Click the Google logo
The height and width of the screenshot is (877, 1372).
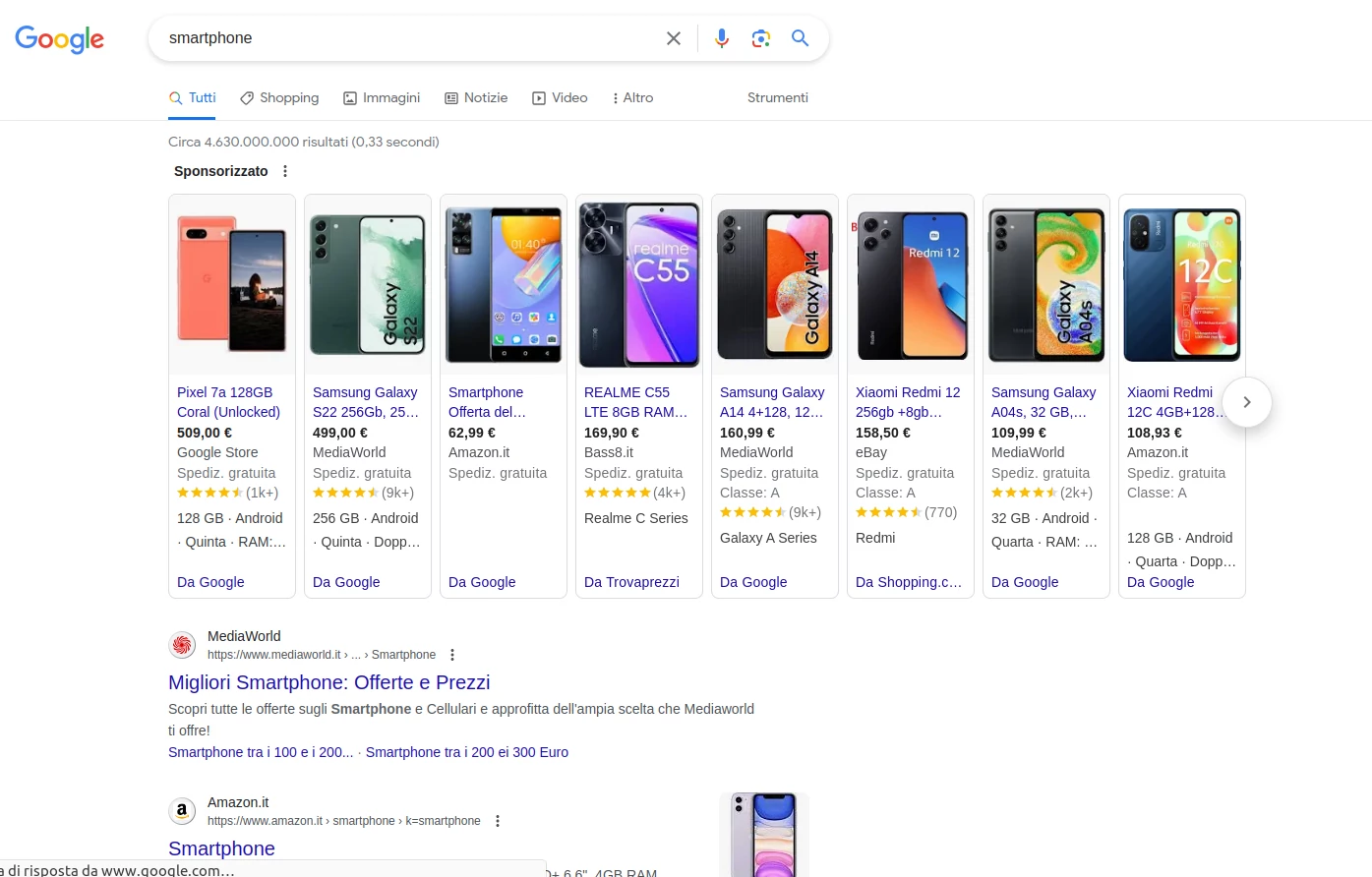click(x=59, y=38)
